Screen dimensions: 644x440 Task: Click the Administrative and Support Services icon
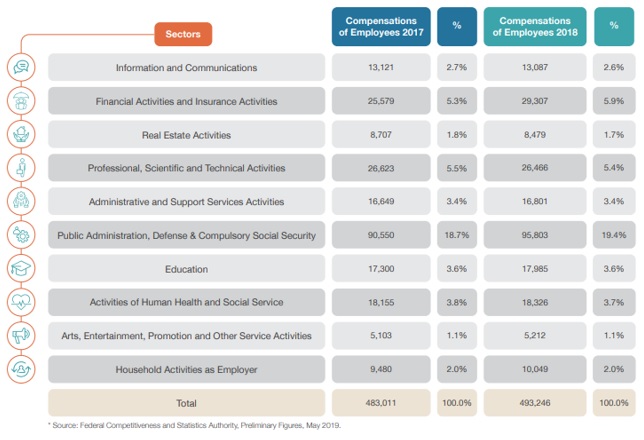point(21,201)
